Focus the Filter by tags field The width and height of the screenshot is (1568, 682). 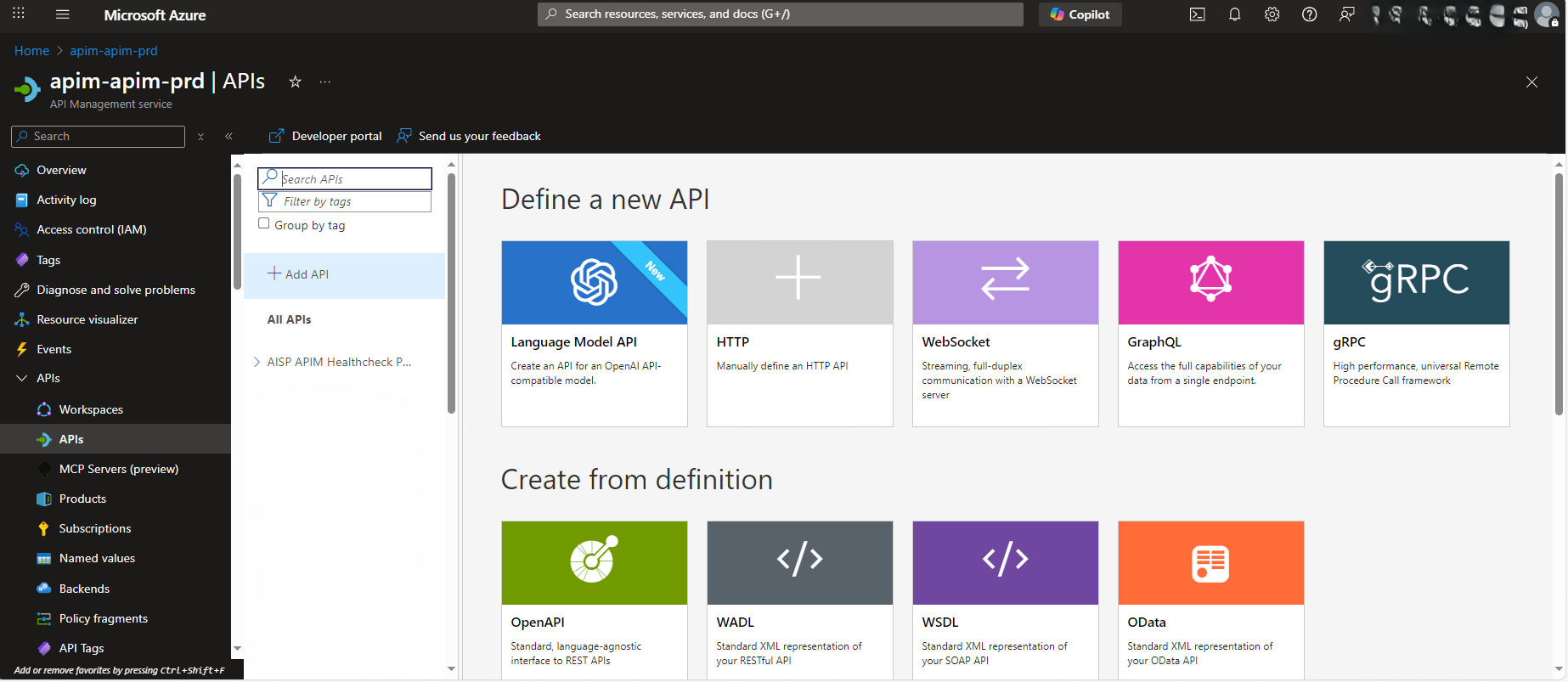pos(345,201)
